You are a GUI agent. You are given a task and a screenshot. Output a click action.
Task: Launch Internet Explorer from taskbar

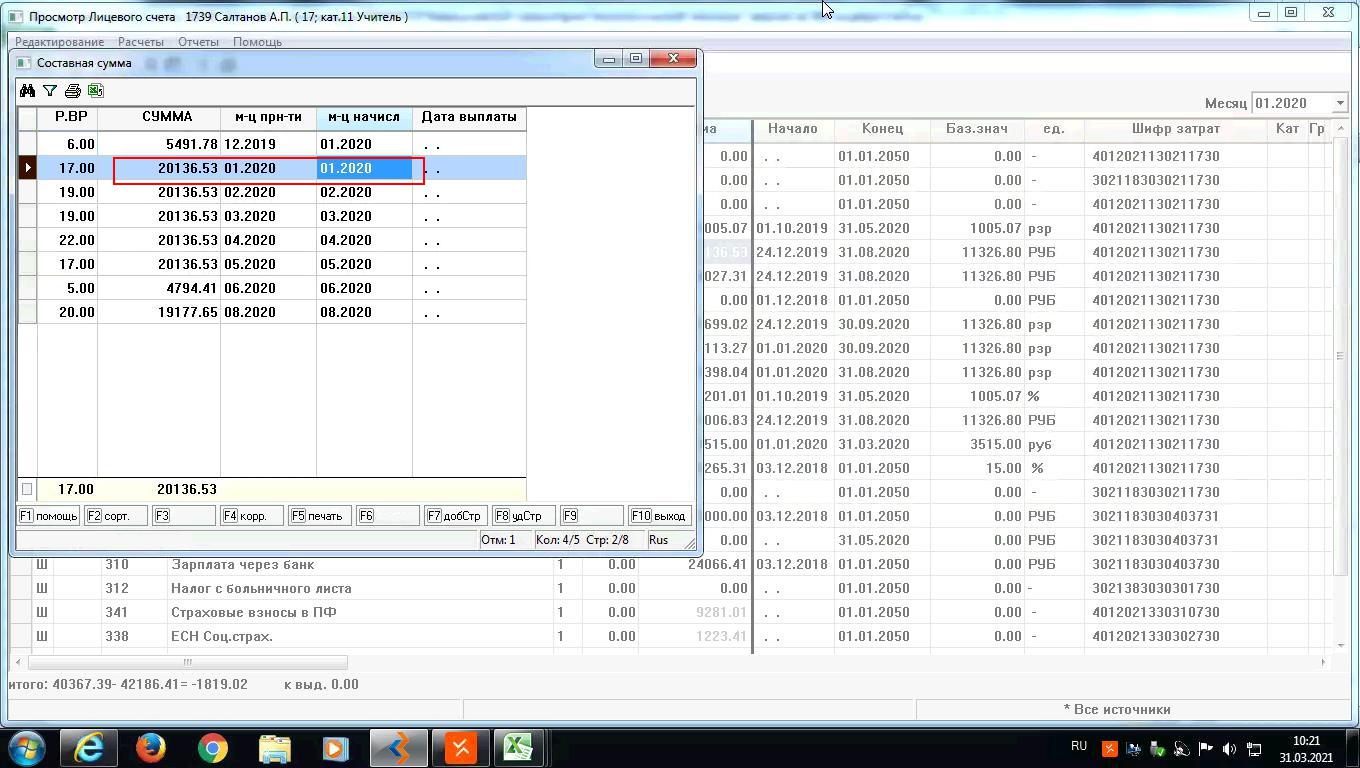[x=89, y=748]
